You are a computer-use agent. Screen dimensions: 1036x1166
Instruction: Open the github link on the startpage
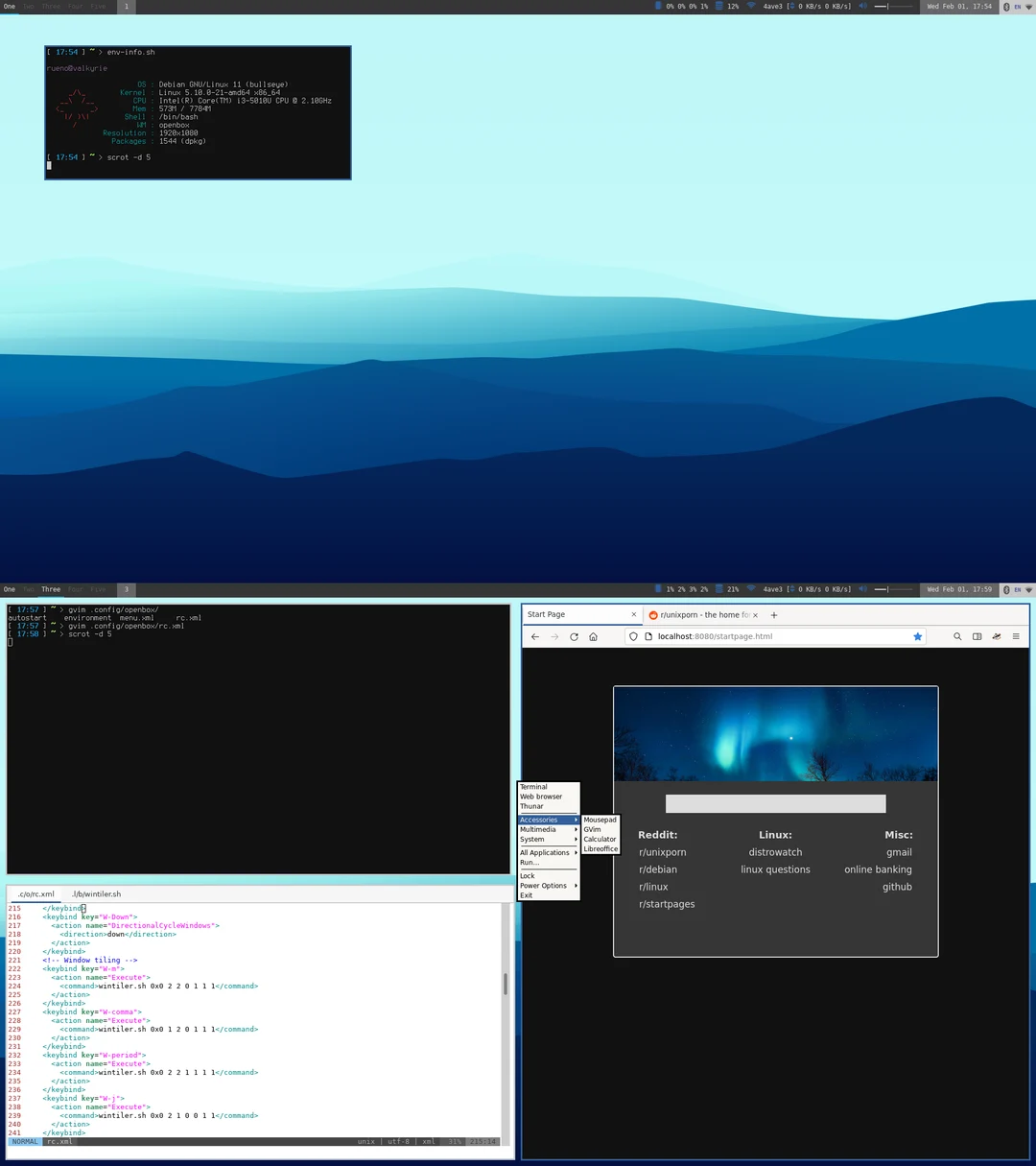point(897,887)
